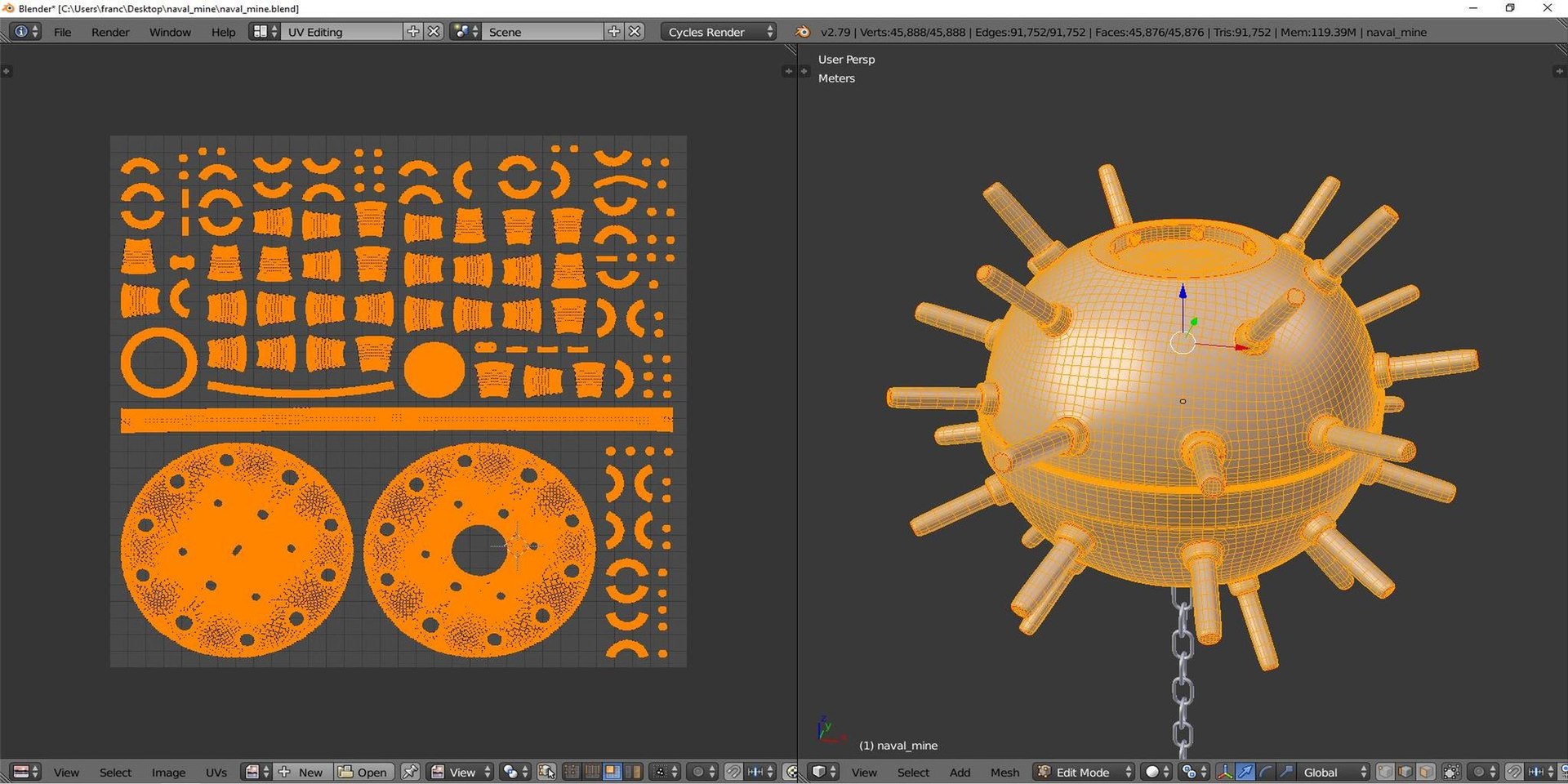Select UV face selection mode
The height and width of the screenshot is (784, 1568).
(x=612, y=772)
